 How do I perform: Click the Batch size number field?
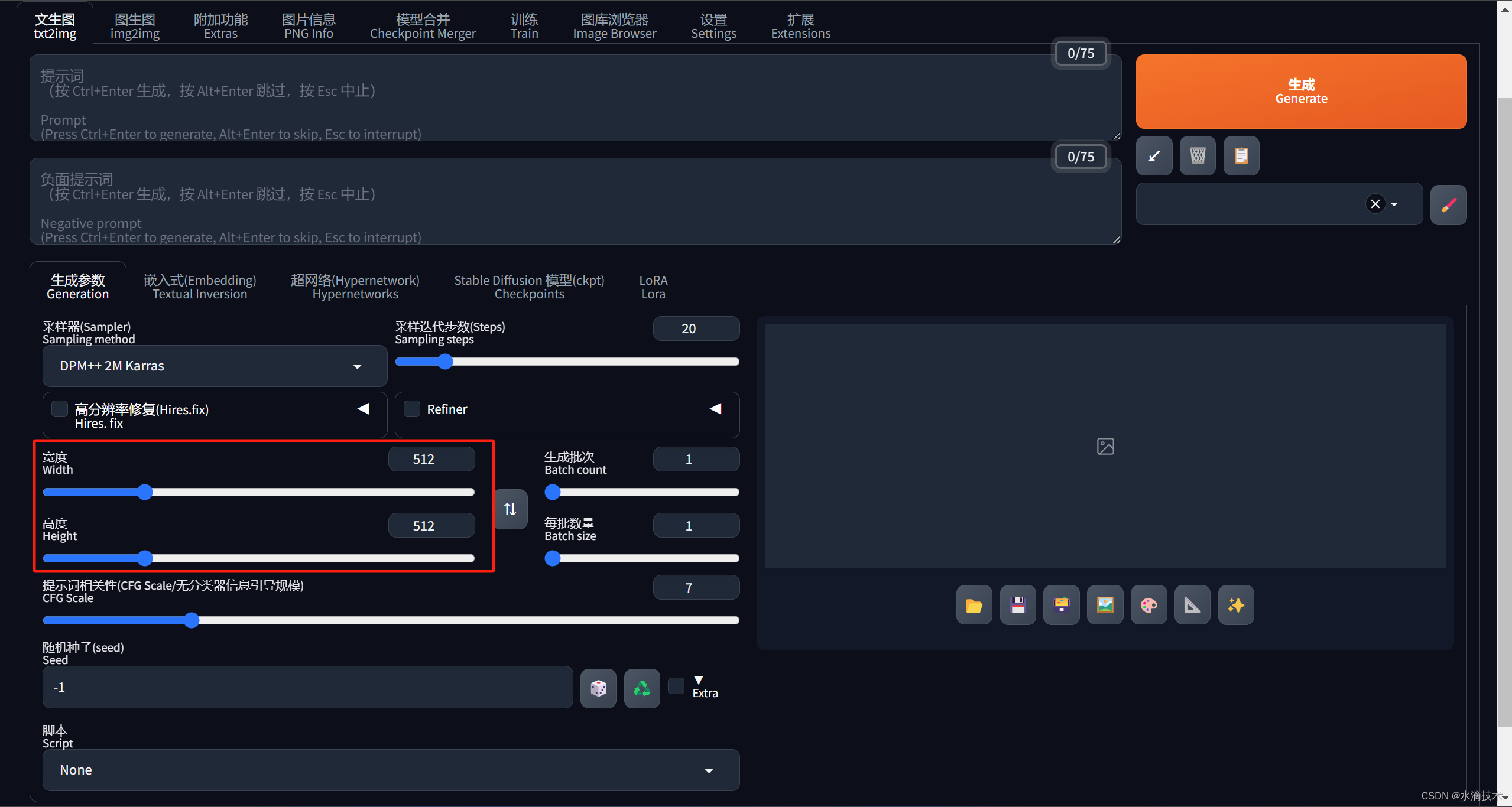[696, 526]
